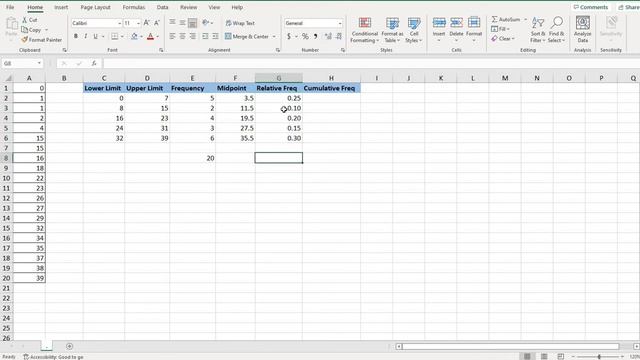Click the Font Color red A
The height and width of the screenshot is (360, 640).
coord(151,36)
